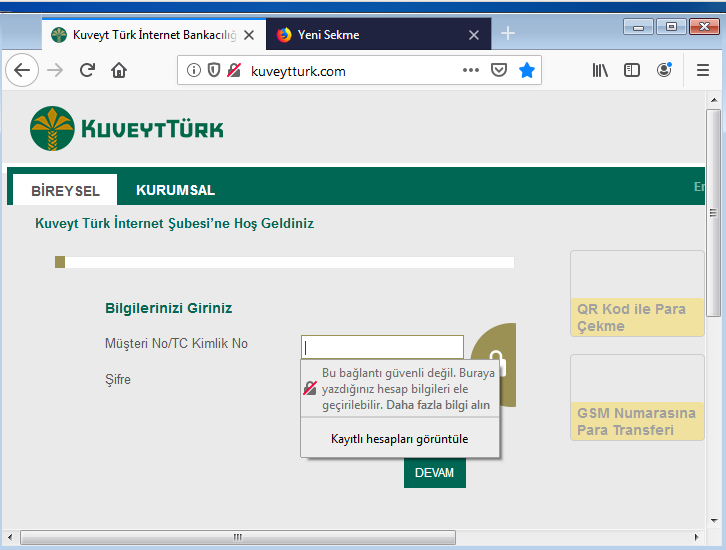Click the login progress bar indicator
Image resolution: width=726 pixels, height=550 pixels.
coord(60,262)
